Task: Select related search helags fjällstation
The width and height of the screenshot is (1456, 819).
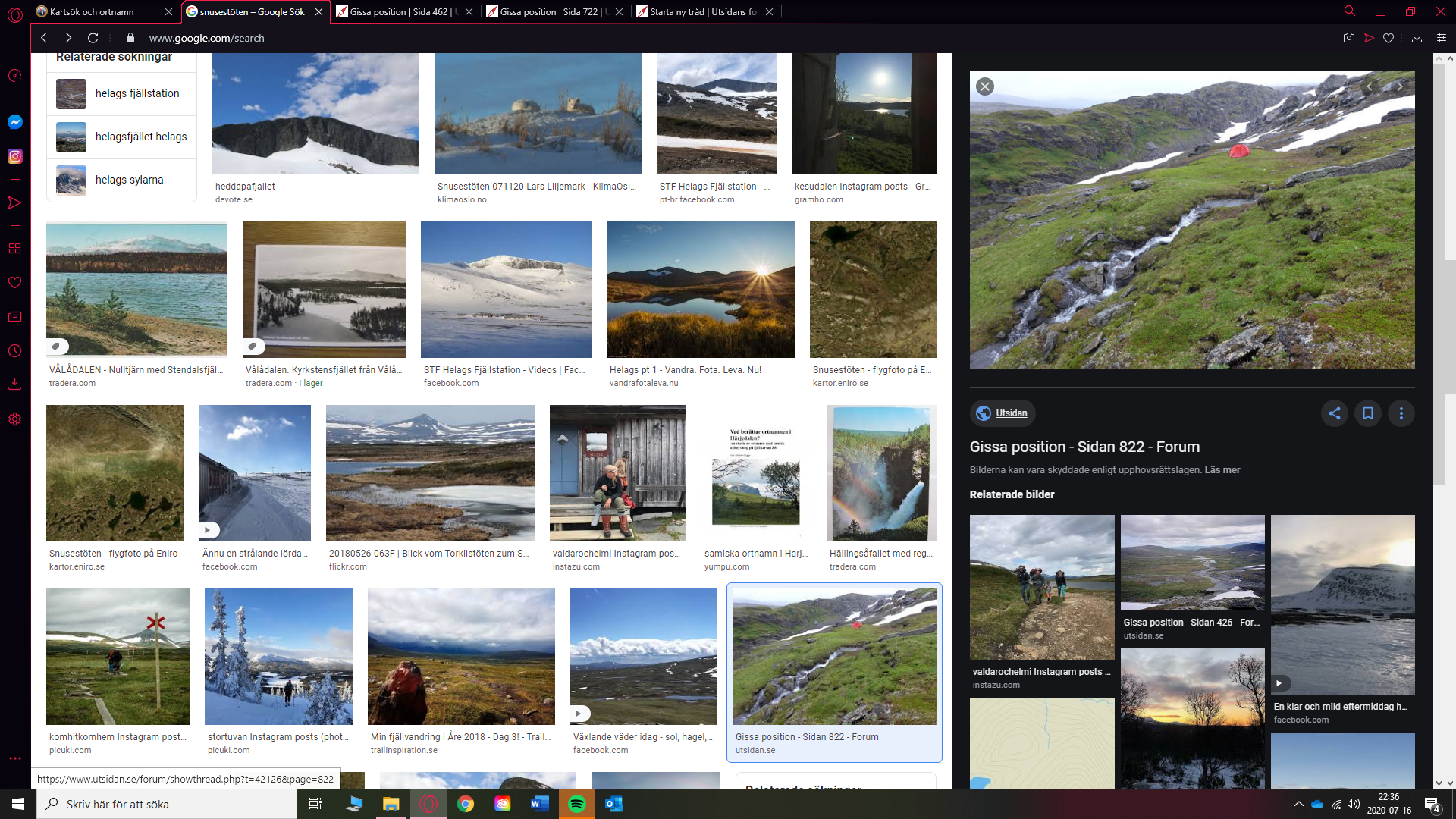Action: tap(121, 93)
